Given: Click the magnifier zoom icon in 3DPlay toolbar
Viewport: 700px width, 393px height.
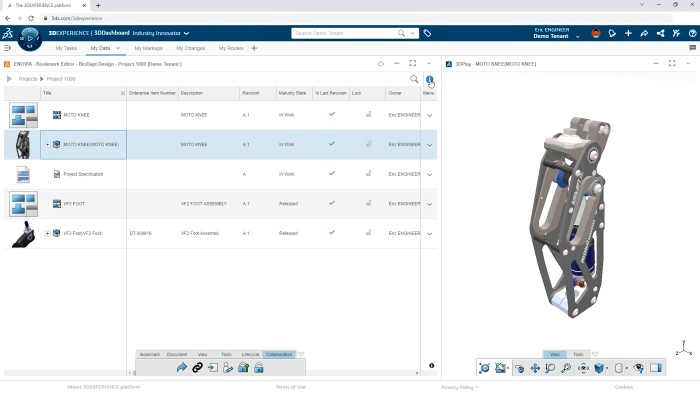Looking at the screenshot, I should coord(566,368).
